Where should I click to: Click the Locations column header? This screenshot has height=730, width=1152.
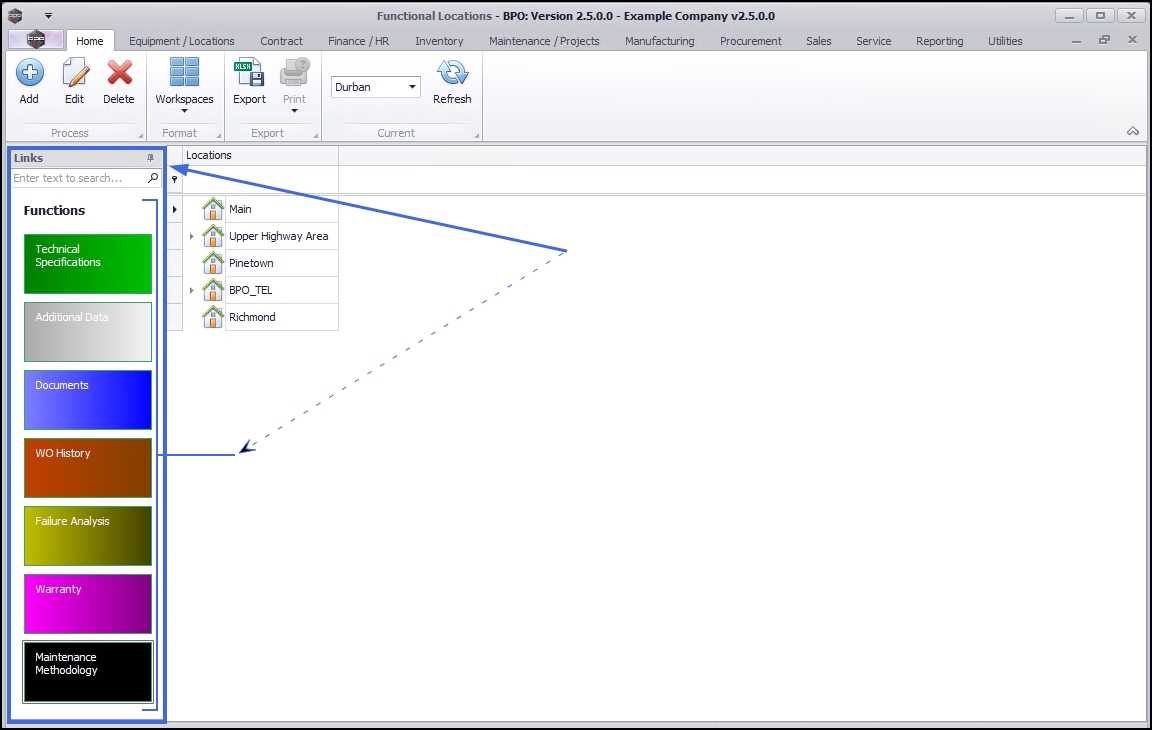[x=260, y=155]
